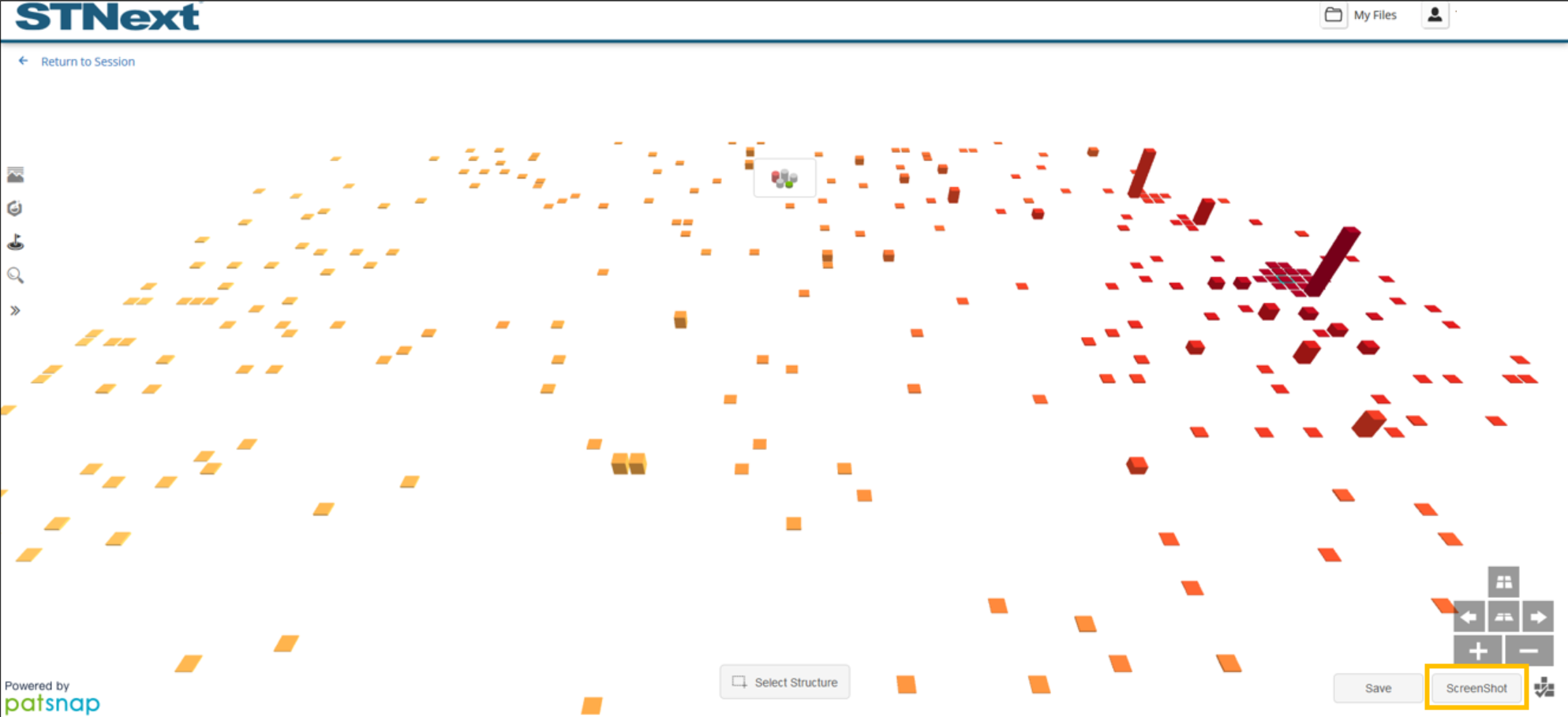Click the hexagon icon in left sidebar

click(x=15, y=208)
